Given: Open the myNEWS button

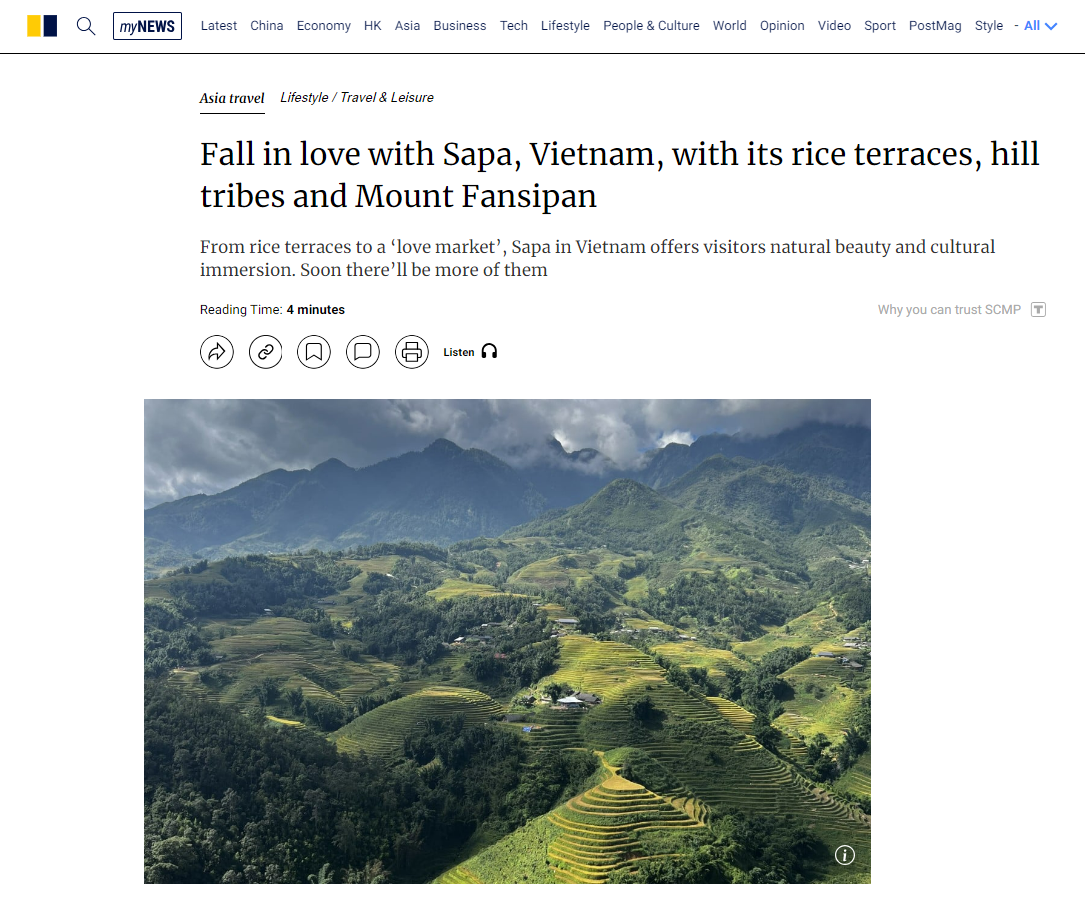Looking at the screenshot, I should [x=147, y=26].
